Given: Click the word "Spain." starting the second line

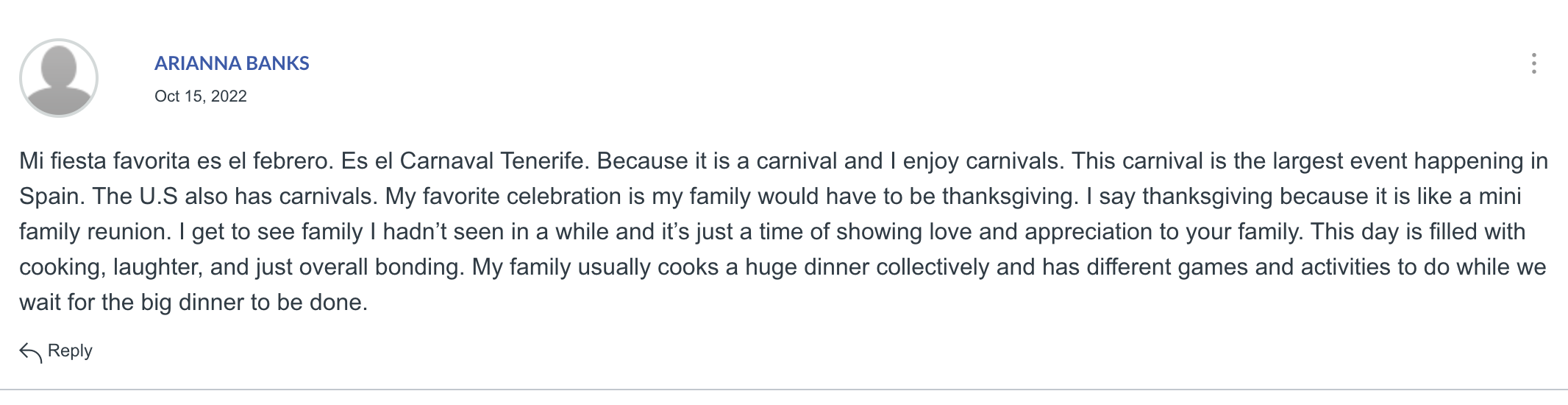Looking at the screenshot, I should 52,196.
